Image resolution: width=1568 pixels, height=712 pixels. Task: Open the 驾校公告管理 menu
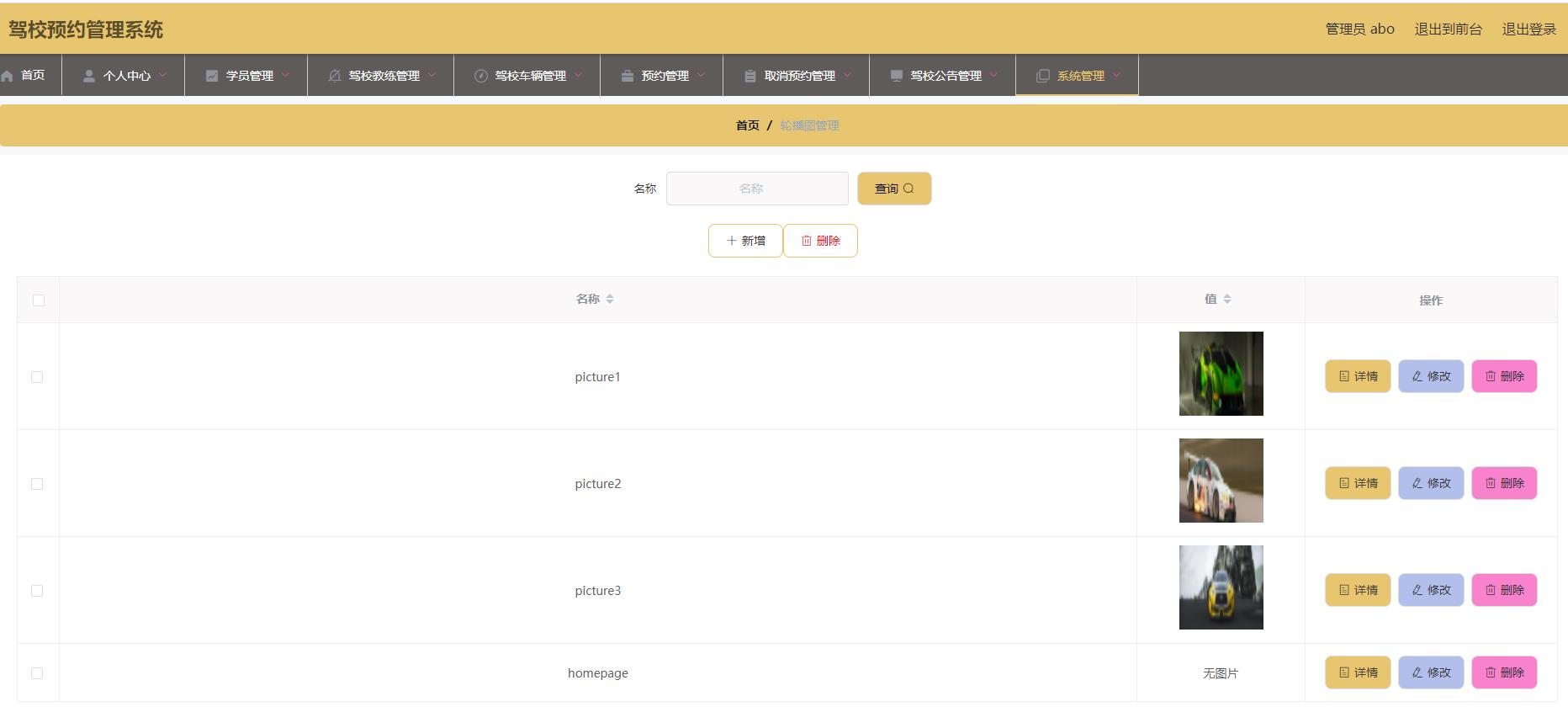[x=943, y=76]
